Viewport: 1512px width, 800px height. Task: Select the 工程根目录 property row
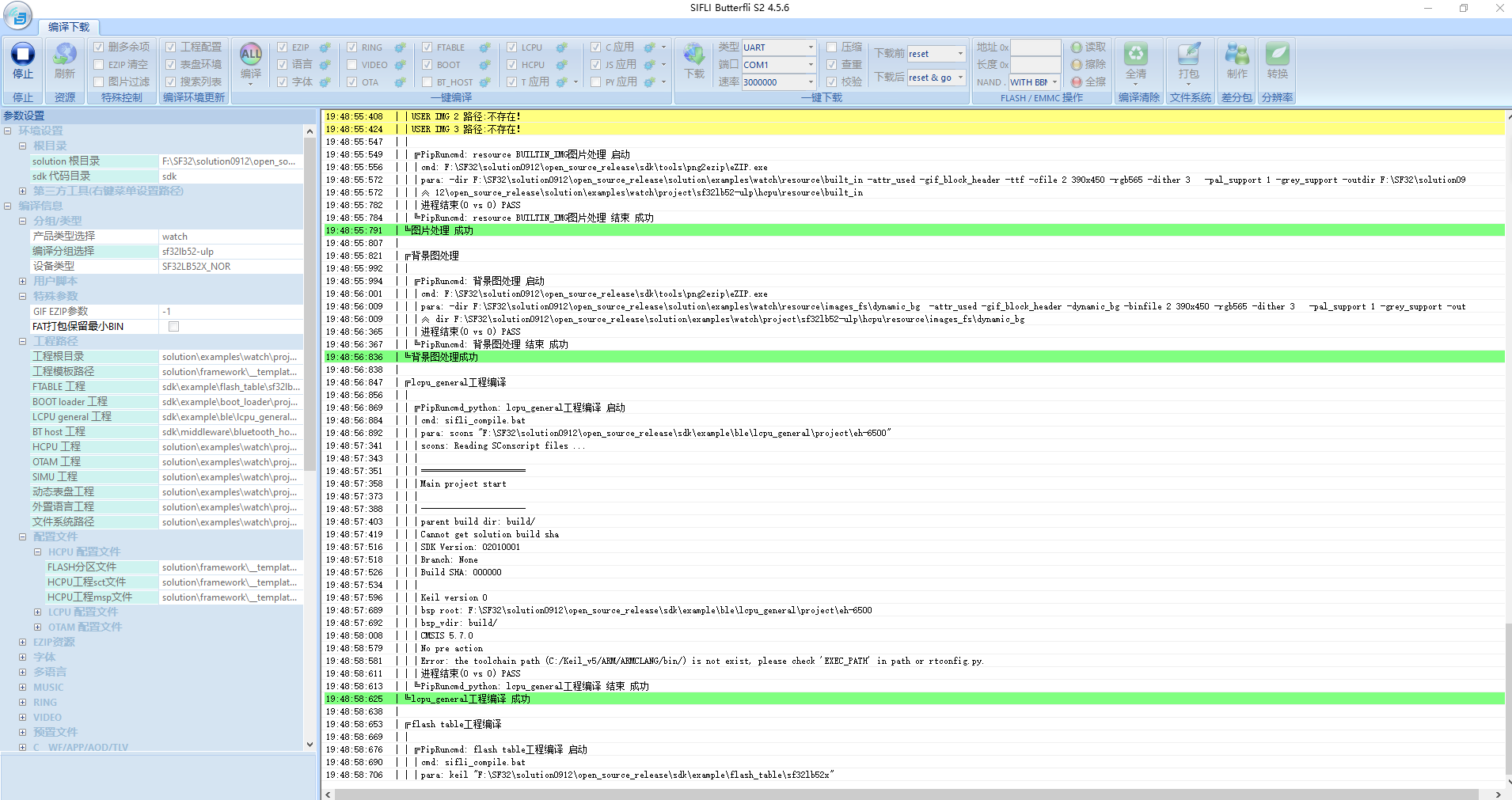pyautogui.click(x=95, y=357)
